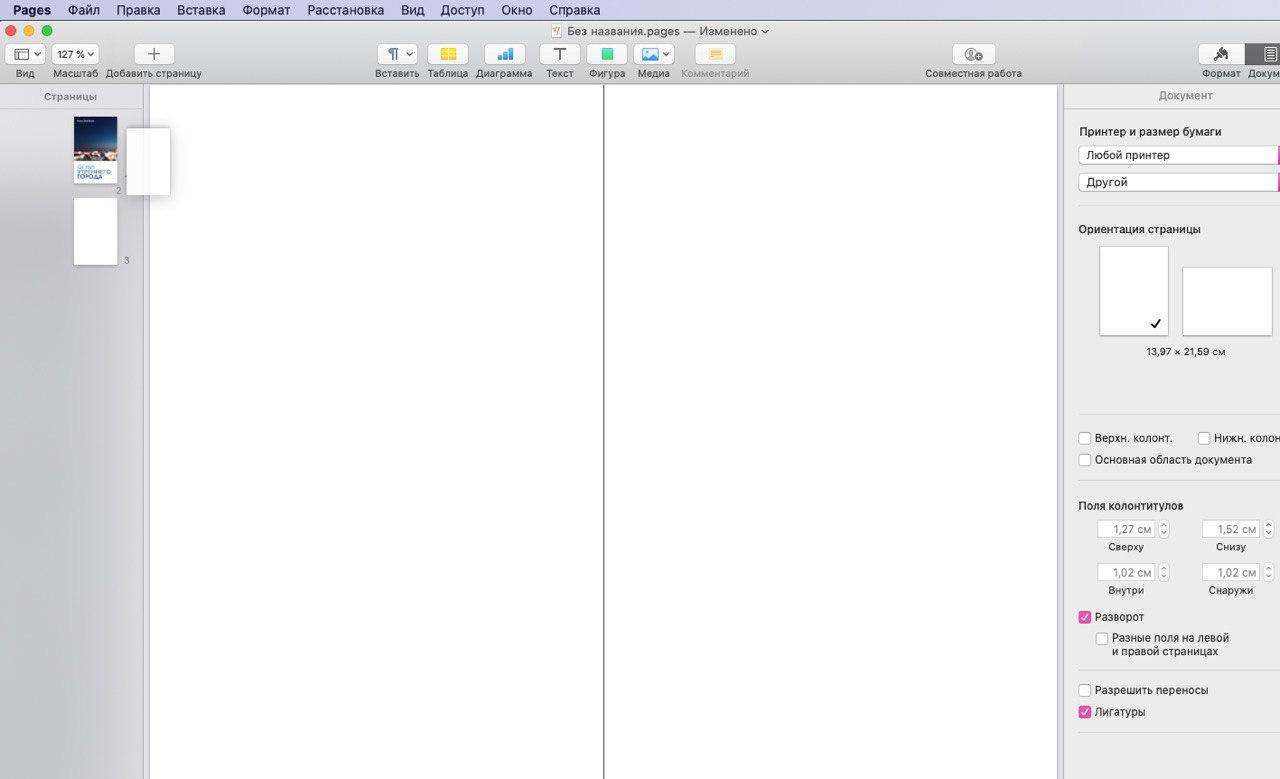Viewport: 1280px width, 779px height.
Task: Enable Разрешить переносы checkbox
Action: (x=1085, y=690)
